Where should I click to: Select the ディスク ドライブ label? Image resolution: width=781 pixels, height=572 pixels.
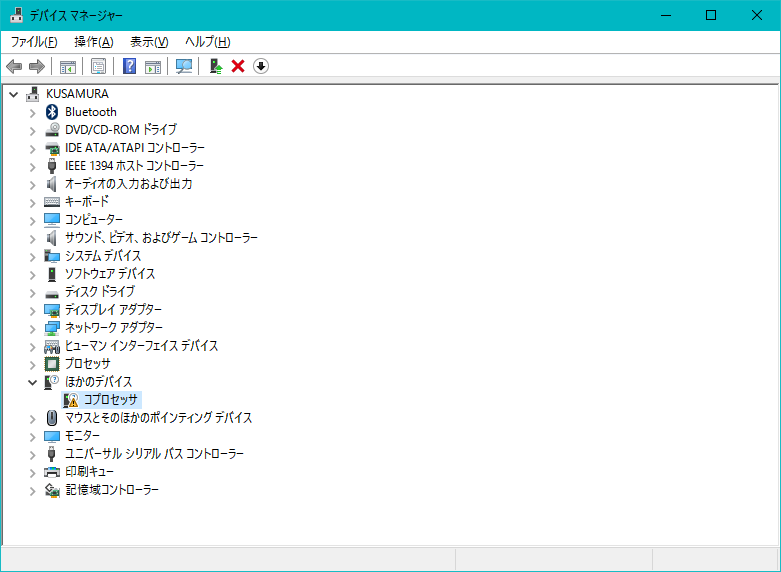click(100, 291)
